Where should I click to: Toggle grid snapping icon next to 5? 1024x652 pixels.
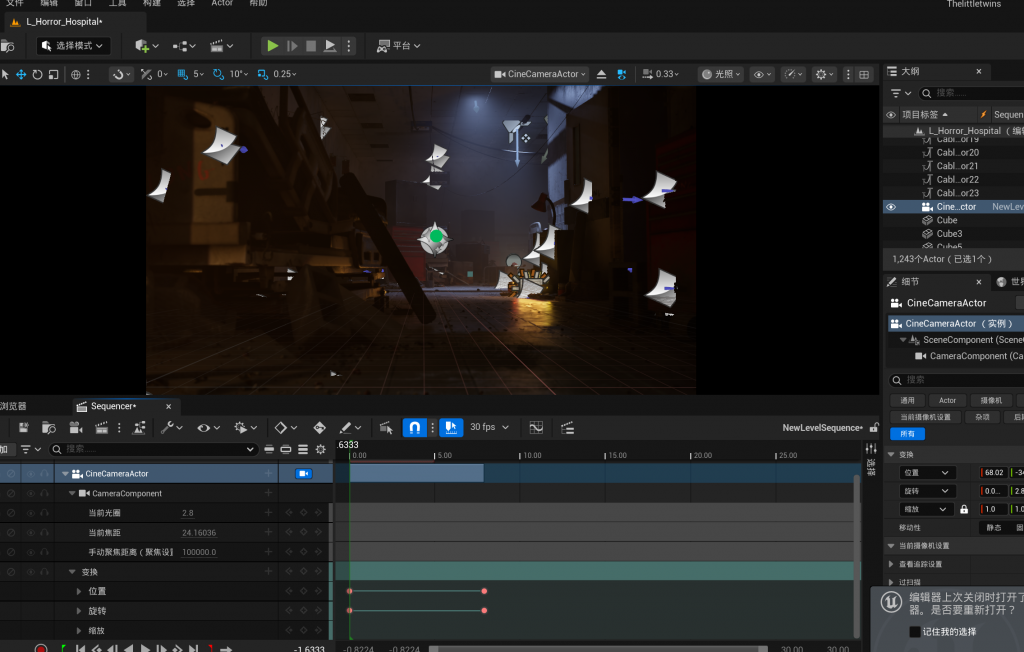(x=183, y=74)
